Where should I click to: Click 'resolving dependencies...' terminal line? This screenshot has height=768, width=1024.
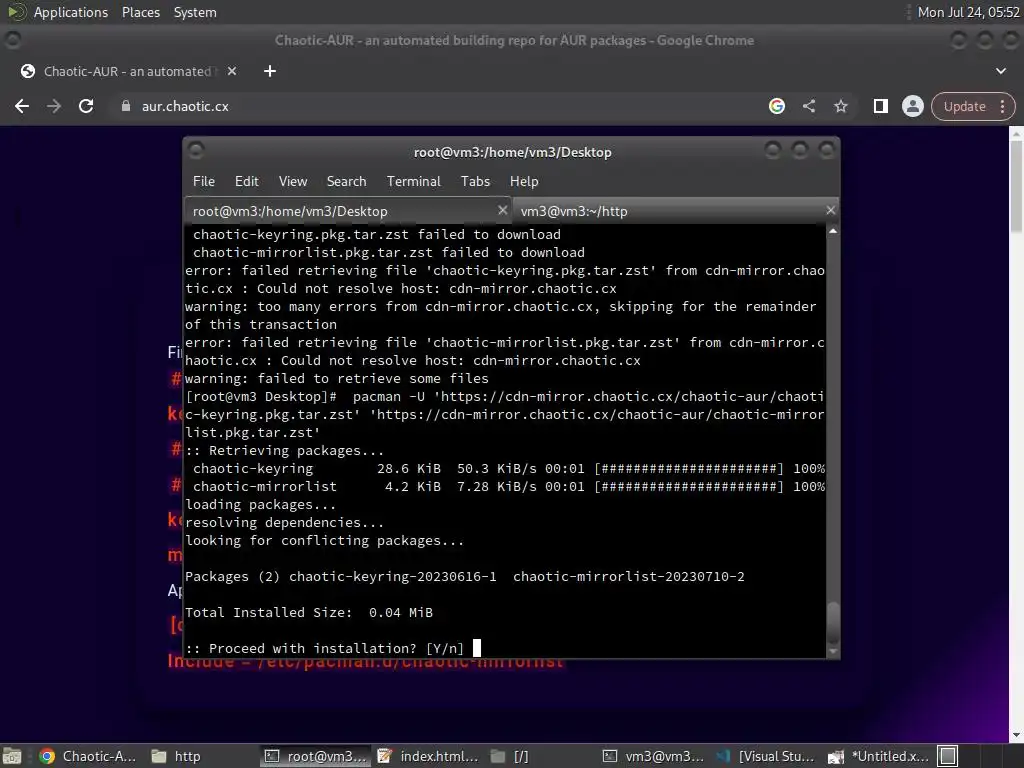[x=285, y=522]
